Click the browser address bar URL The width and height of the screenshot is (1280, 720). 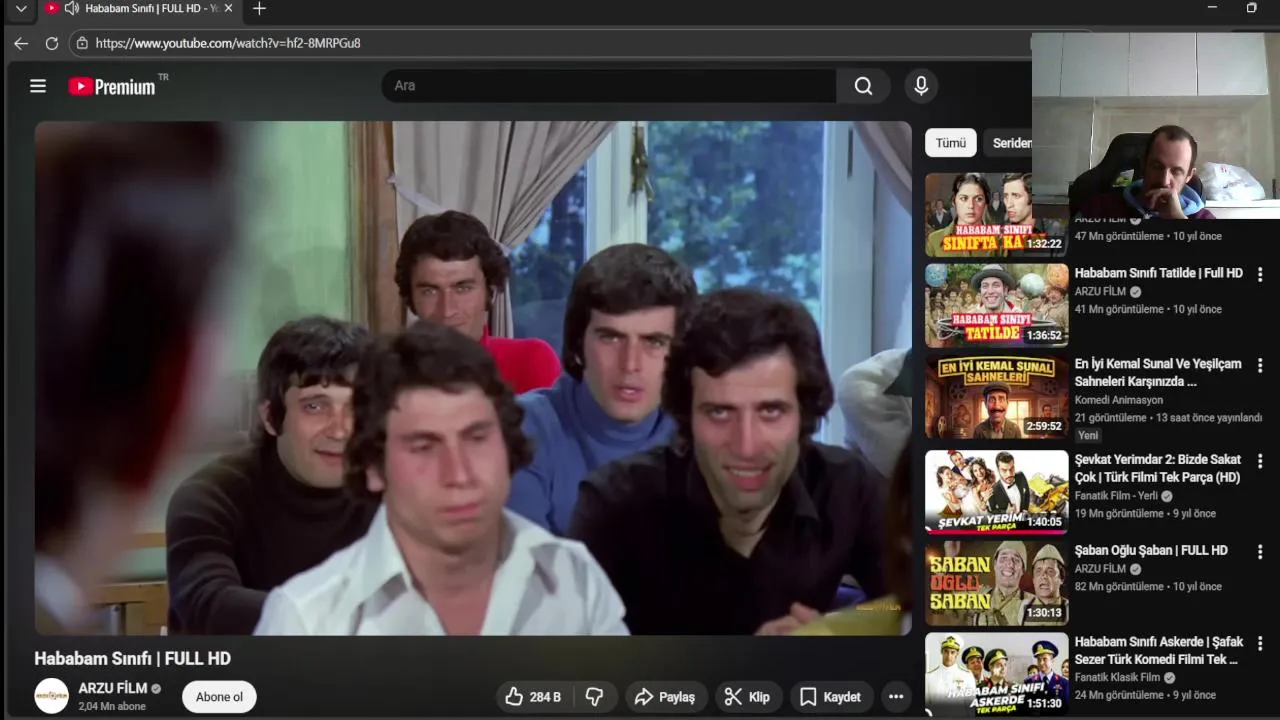228,43
